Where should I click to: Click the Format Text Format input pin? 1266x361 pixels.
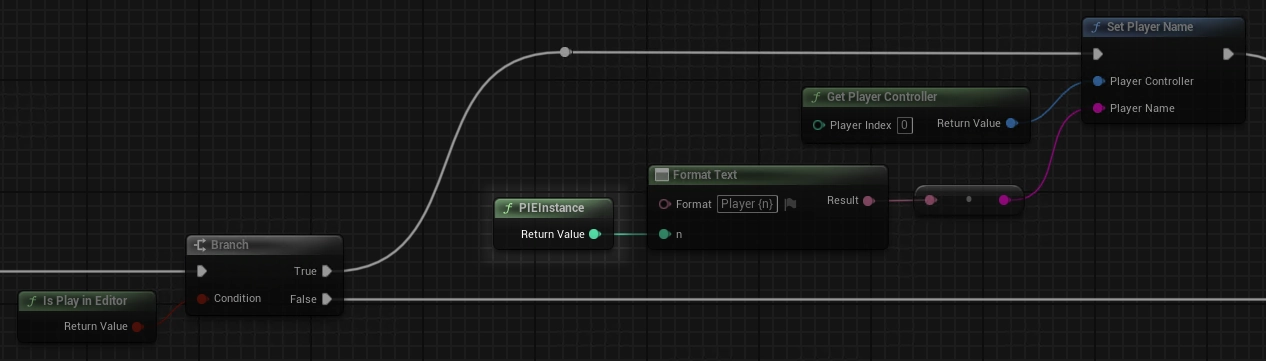pyautogui.click(x=664, y=204)
